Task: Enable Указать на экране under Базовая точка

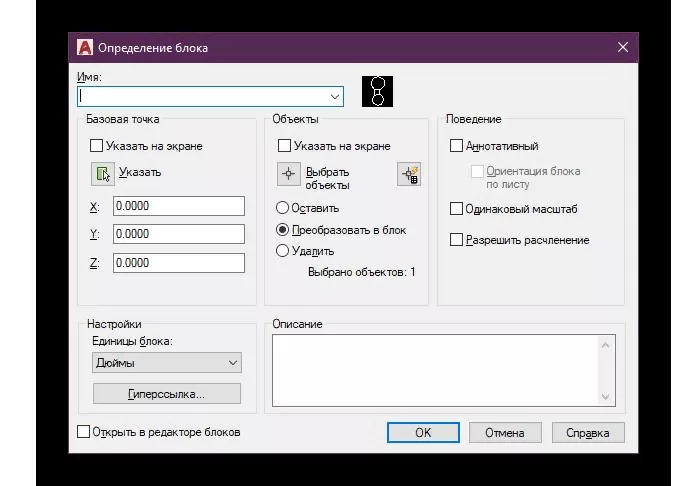Action: (x=96, y=145)
